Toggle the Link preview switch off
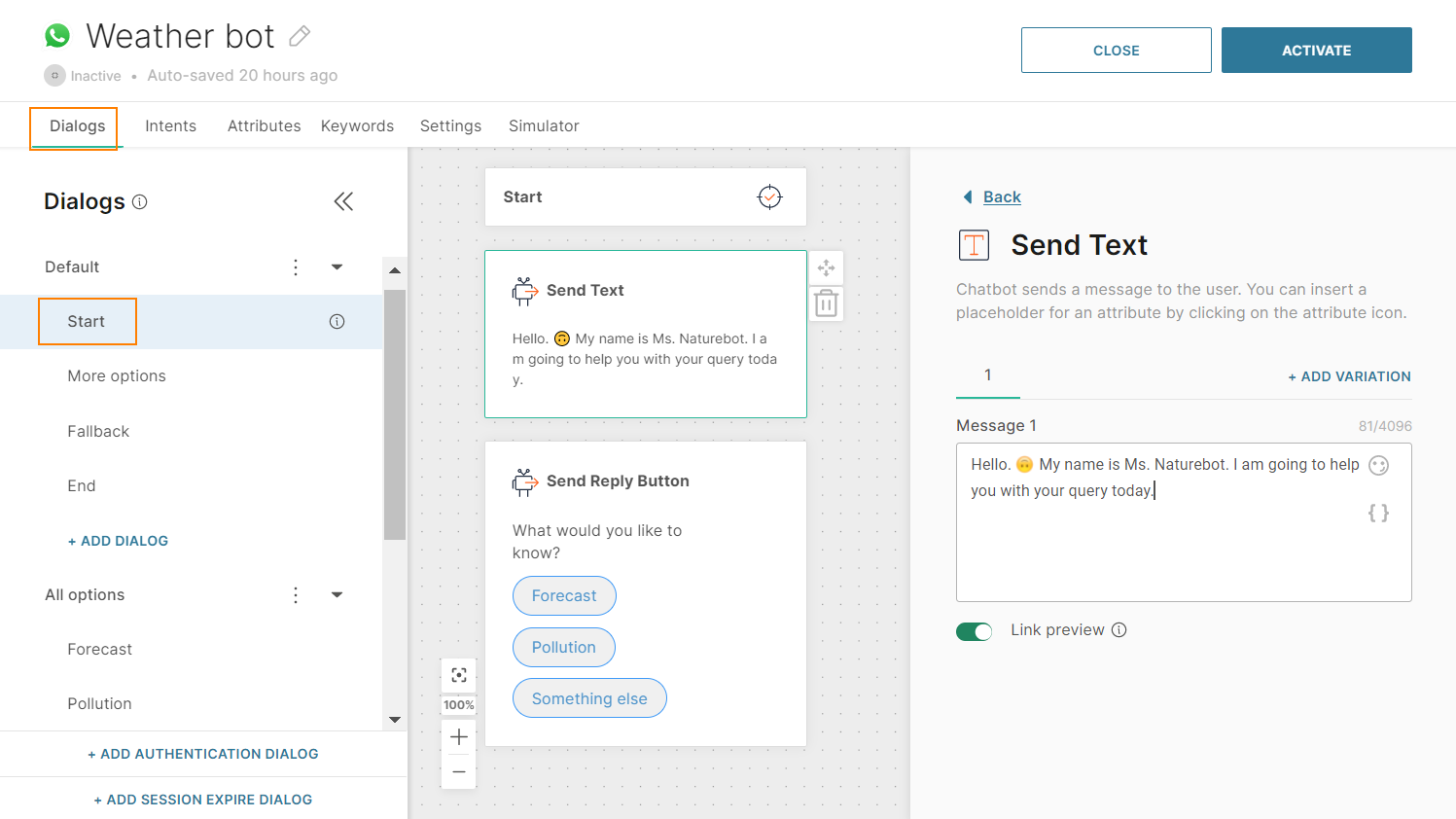Screen dimensions: 1456x819 click(974, 631)
